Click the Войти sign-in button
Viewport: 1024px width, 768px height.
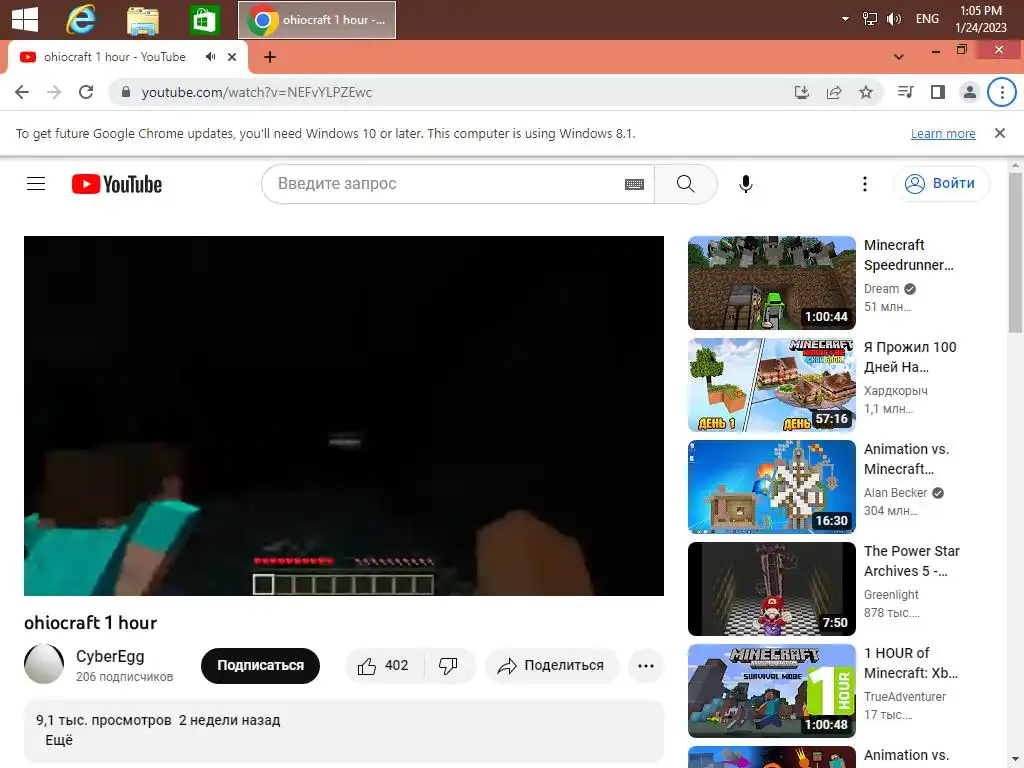click(942, 184)
